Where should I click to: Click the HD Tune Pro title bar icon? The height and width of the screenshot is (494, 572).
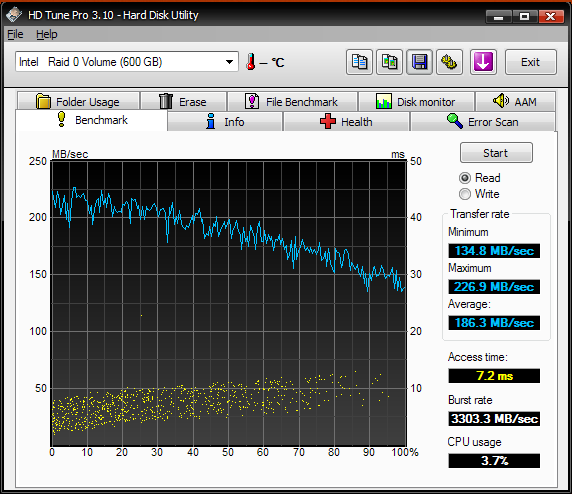click(14, 15)
